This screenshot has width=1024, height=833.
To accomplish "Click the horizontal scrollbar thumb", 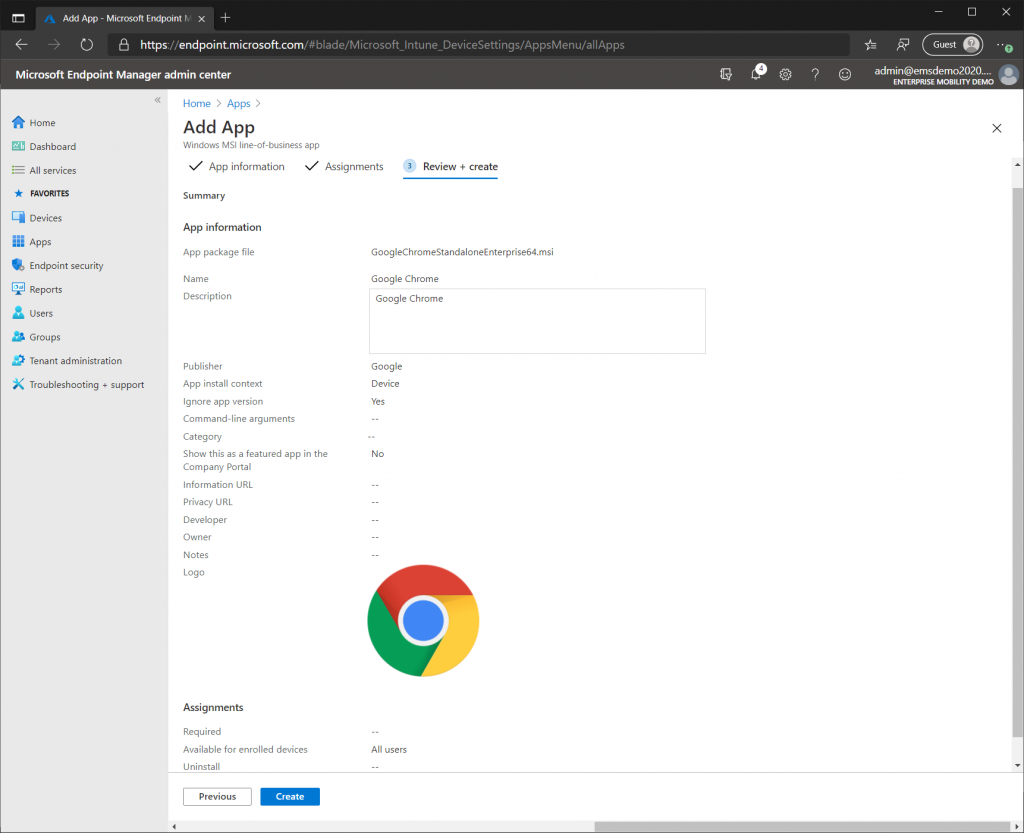I will point(802,826).
